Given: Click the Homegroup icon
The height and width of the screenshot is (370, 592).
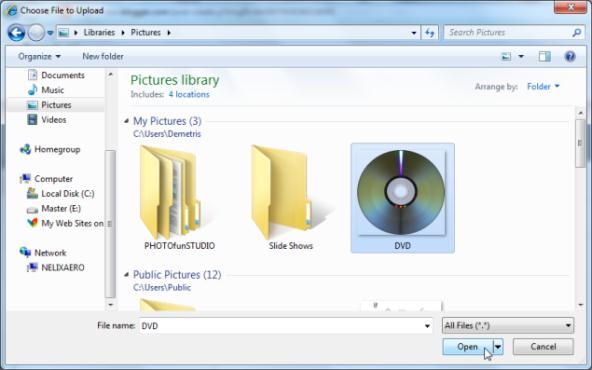Looking at the screenshot, I should tap(25, 150).
